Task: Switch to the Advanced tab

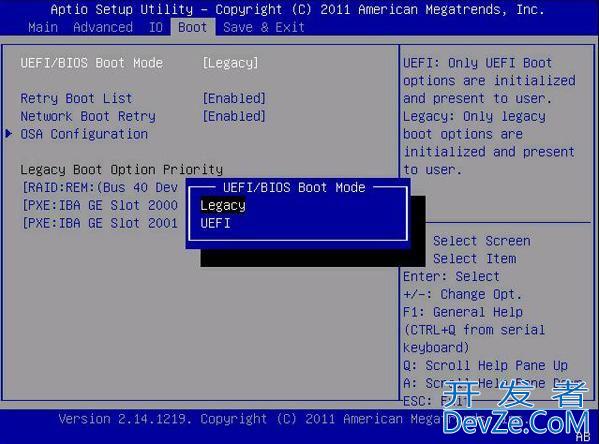Action: [x=103, y=27]
